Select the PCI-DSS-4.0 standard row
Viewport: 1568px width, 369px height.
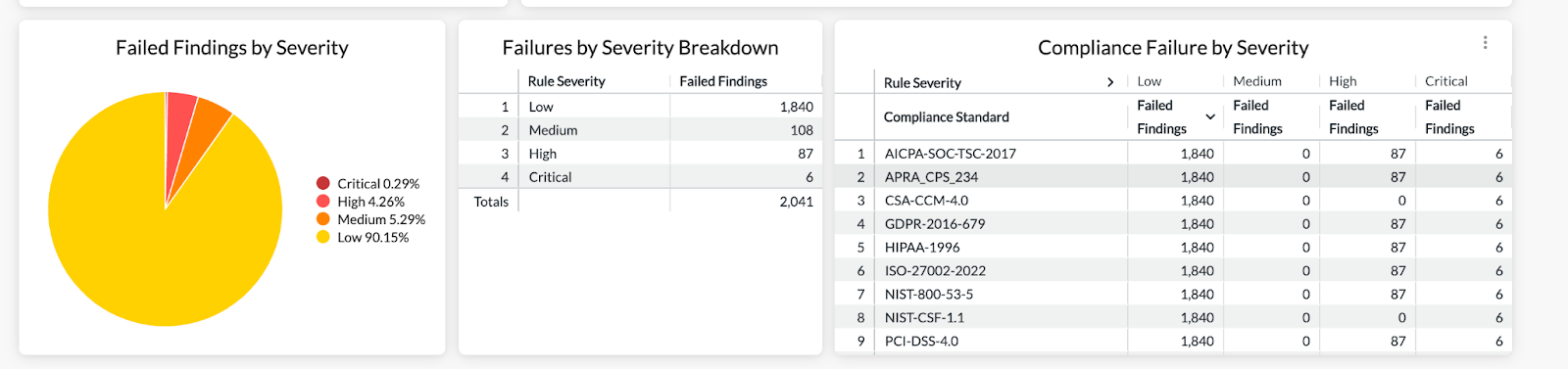(1173, 342)
